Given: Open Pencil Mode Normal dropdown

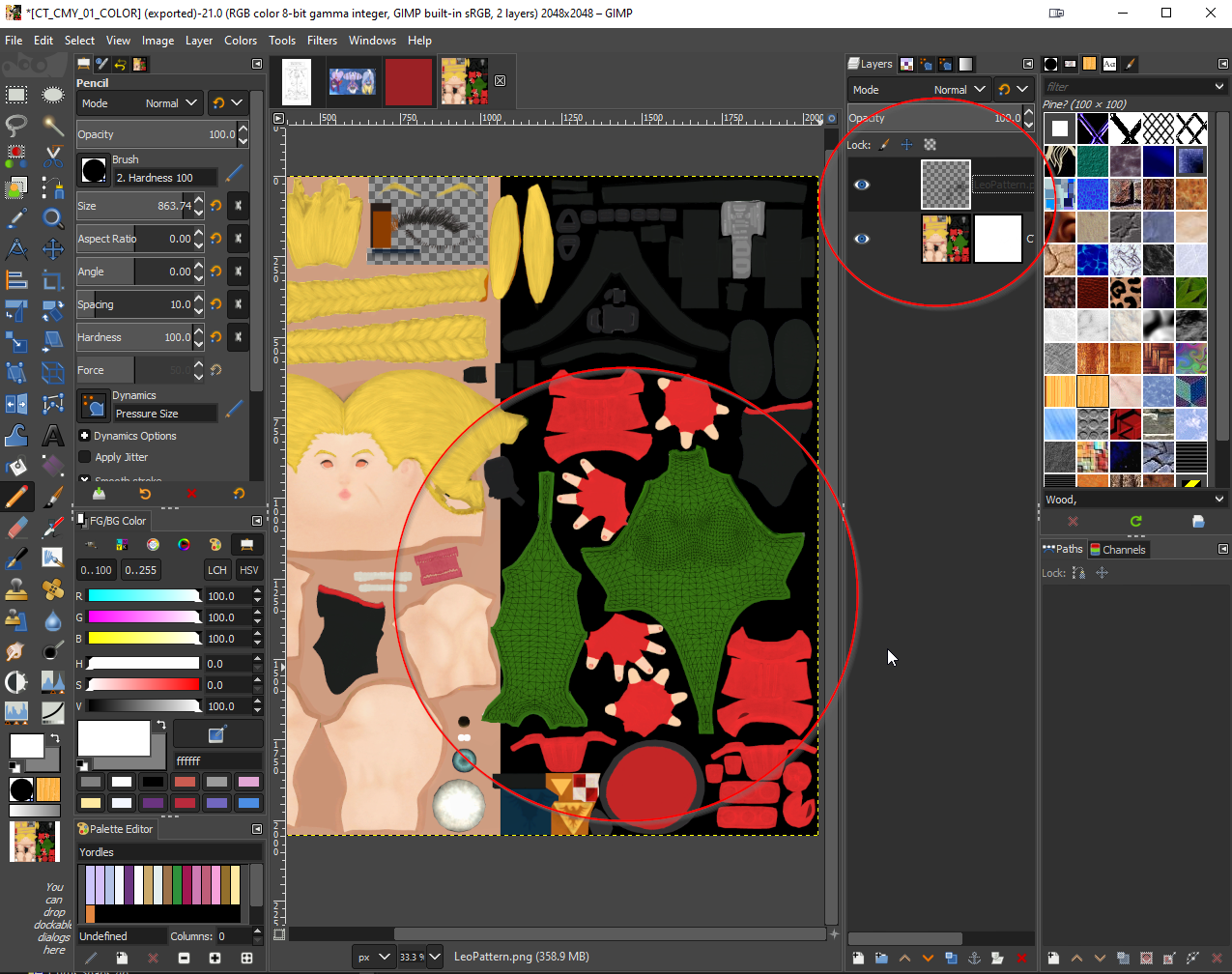Looking at the screenshot, I should pos(141,103).
